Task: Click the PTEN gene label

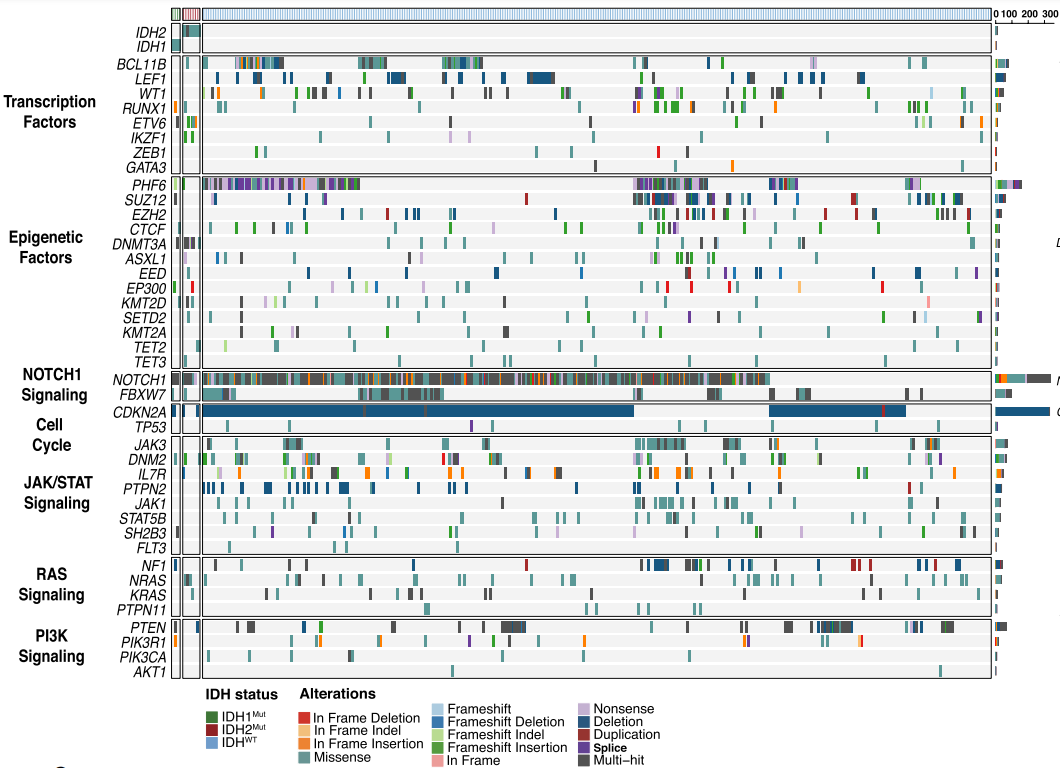Action: tap(148, 627)
